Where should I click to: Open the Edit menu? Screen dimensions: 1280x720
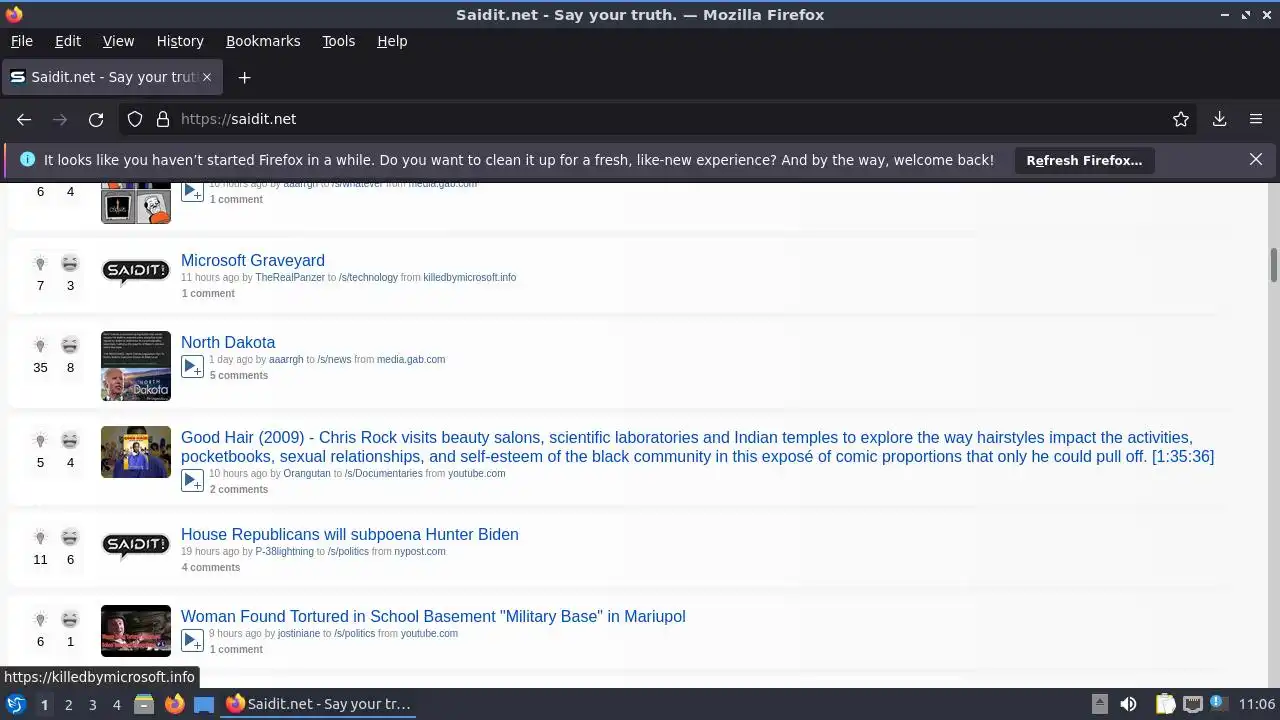pyautogui.click(x=68, y=41)
